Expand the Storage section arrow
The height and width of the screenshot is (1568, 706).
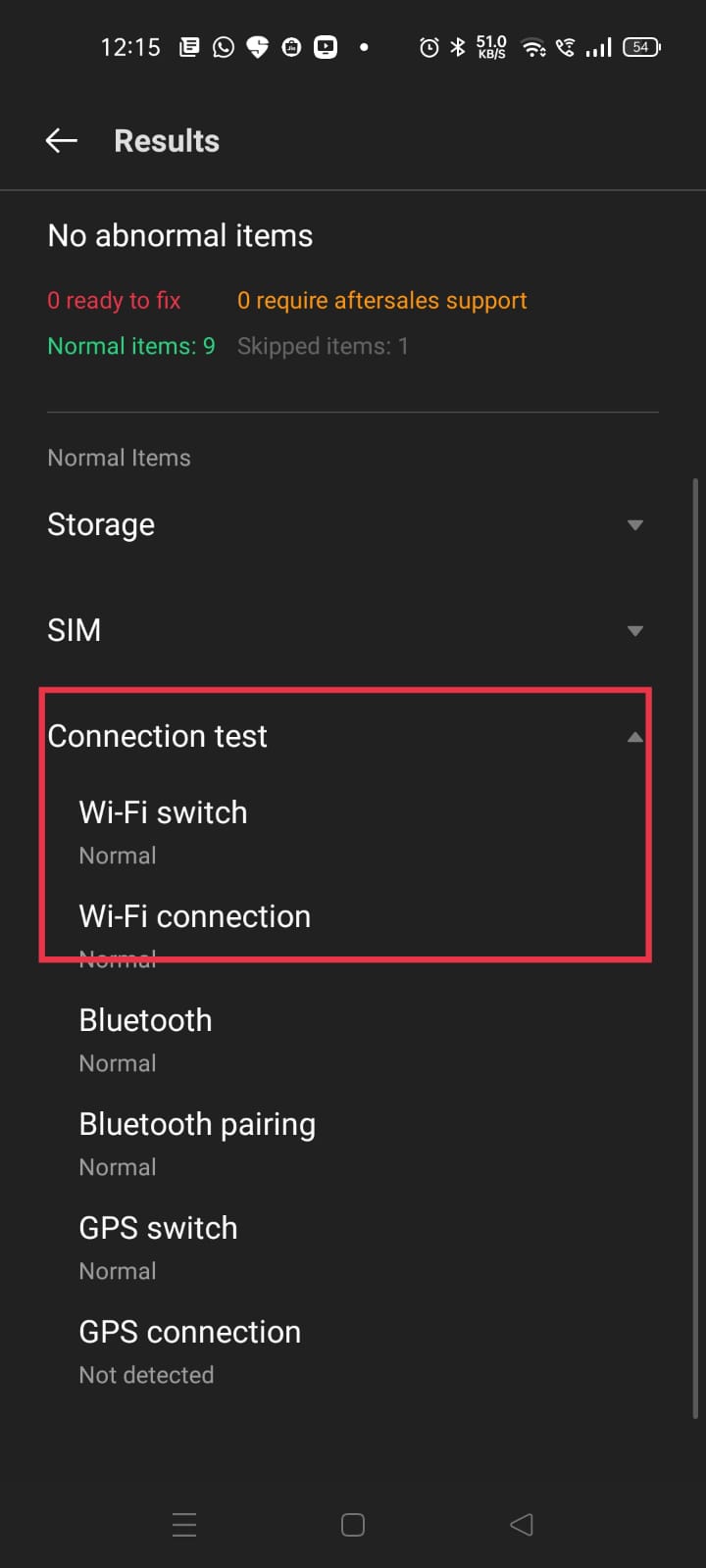click(634, 525)
